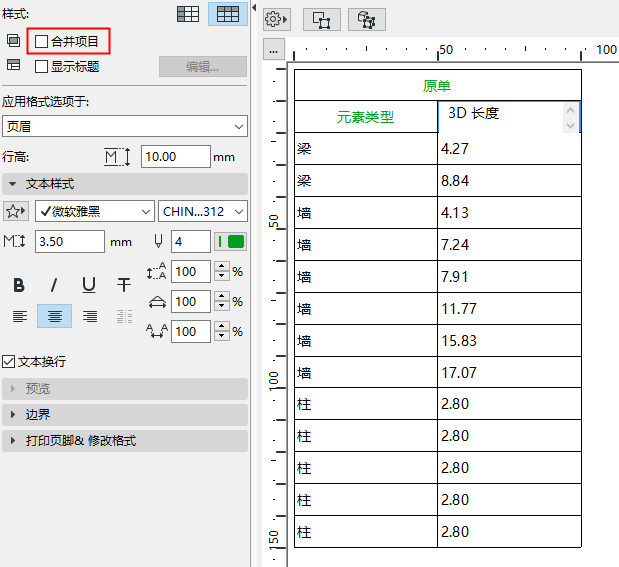
Task: Decrease the width scale percentage
Action: click(222, 306)
